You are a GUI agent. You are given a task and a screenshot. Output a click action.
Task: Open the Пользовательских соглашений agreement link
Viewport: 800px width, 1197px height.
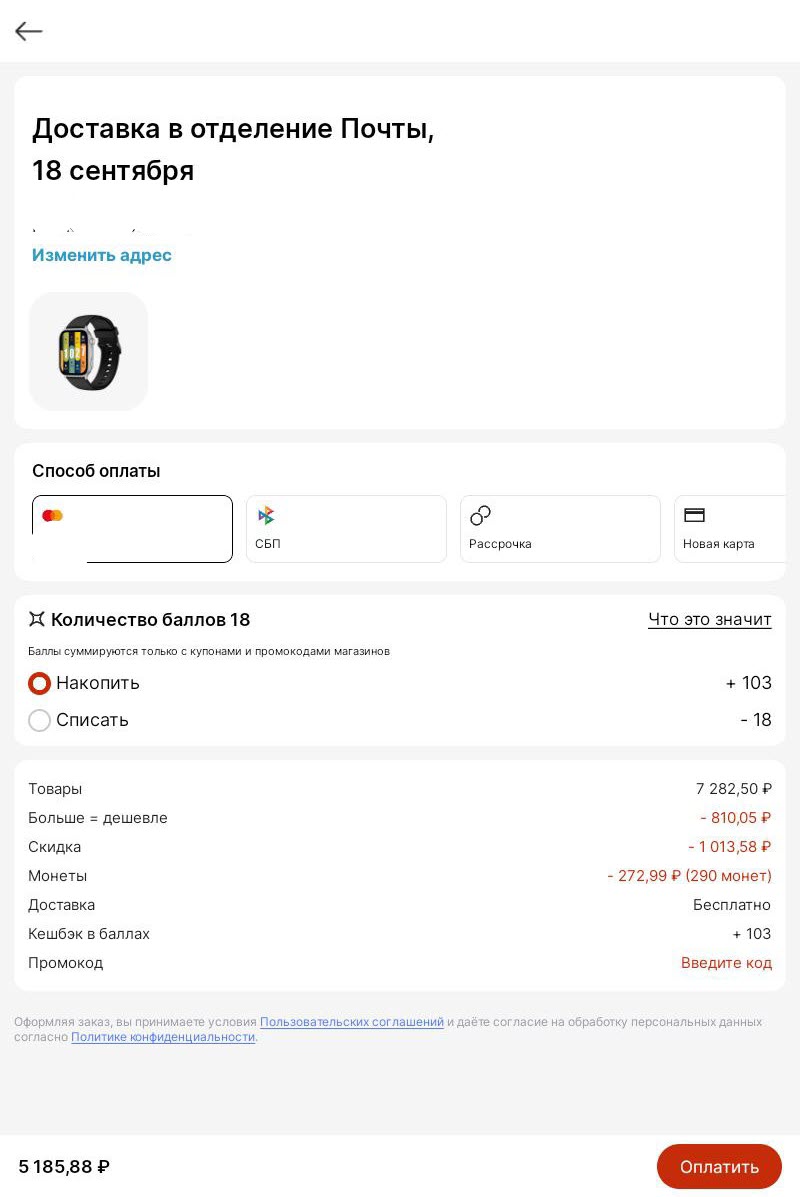(x=352, y=1022)
